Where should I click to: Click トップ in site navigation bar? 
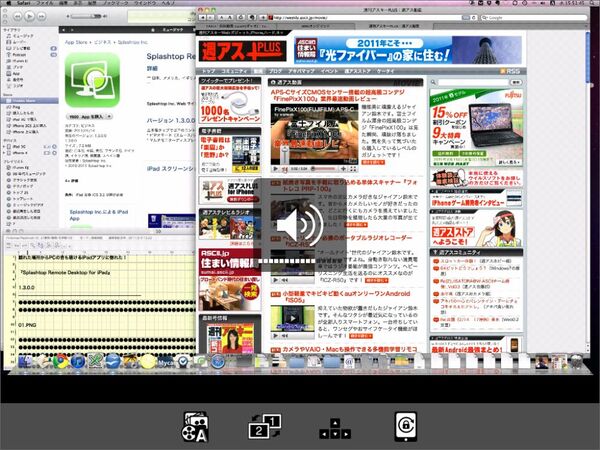[x=209, y=71]
